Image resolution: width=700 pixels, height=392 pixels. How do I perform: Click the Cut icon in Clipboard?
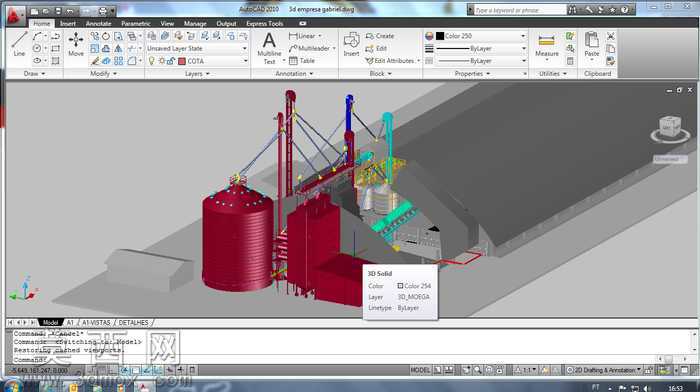(611, 36)
